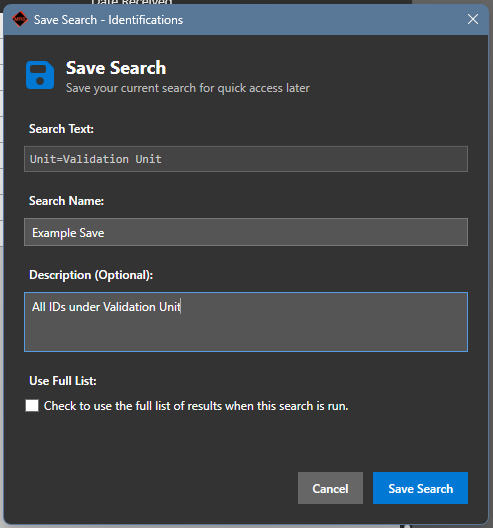Click the "Search Text:" label
The height and width of the screenshot is (528, 493).
61,129
